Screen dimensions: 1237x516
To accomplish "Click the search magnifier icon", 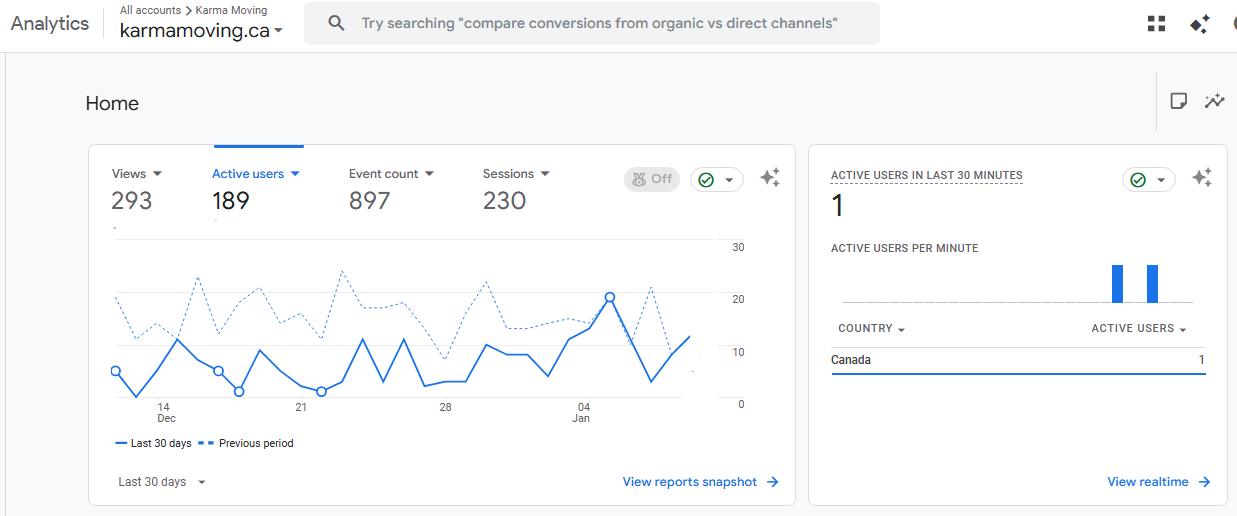I will 337,23.
